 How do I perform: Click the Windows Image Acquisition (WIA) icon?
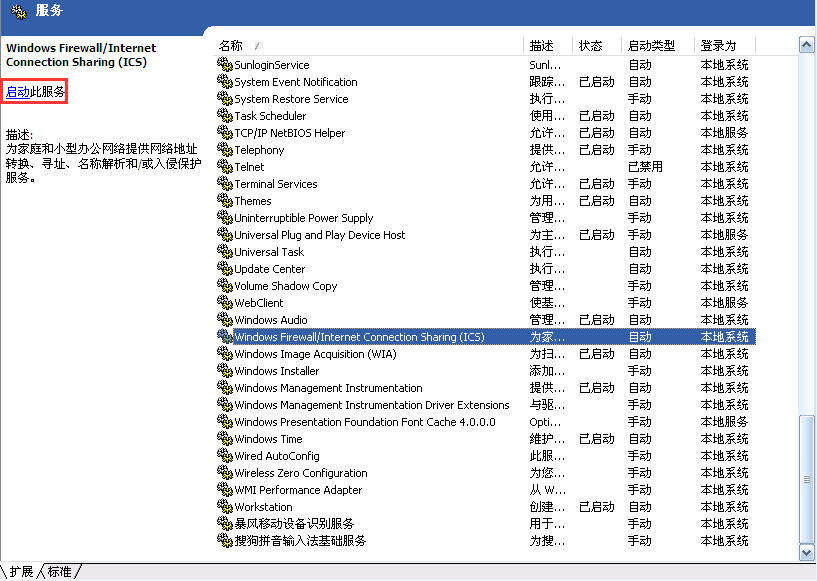(x=225, y=354)
